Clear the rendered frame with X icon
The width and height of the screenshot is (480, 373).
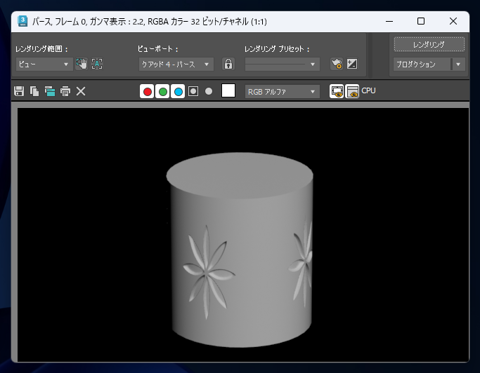click(81, 91)
